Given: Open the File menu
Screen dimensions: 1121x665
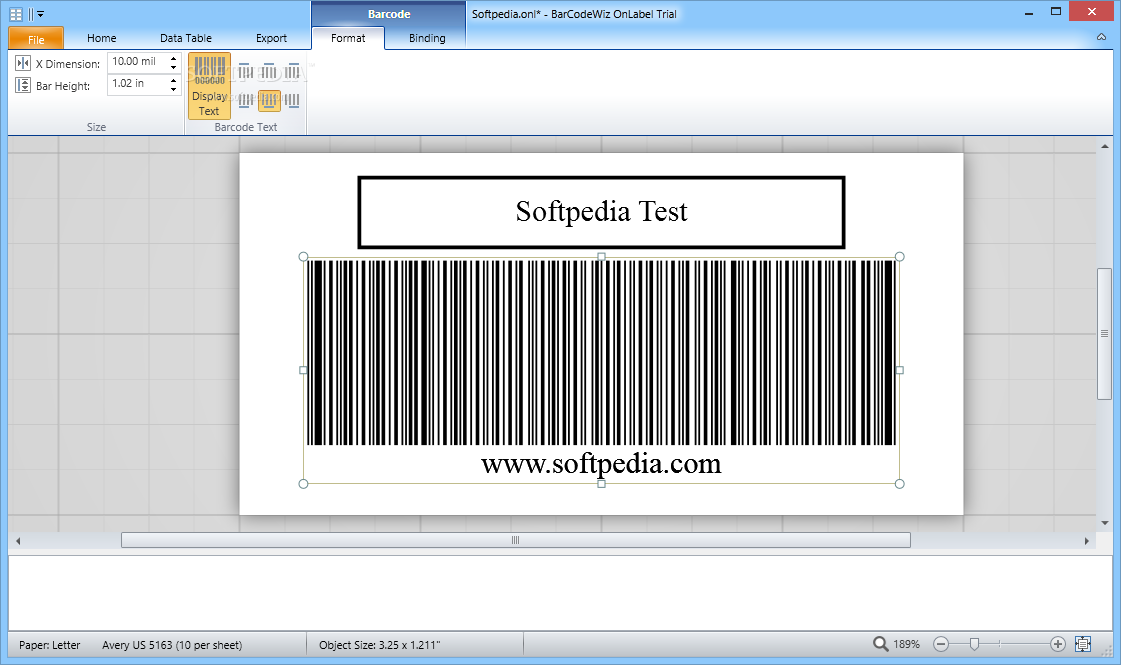Looking at the screenshot, I should click(x=36, y=39).
